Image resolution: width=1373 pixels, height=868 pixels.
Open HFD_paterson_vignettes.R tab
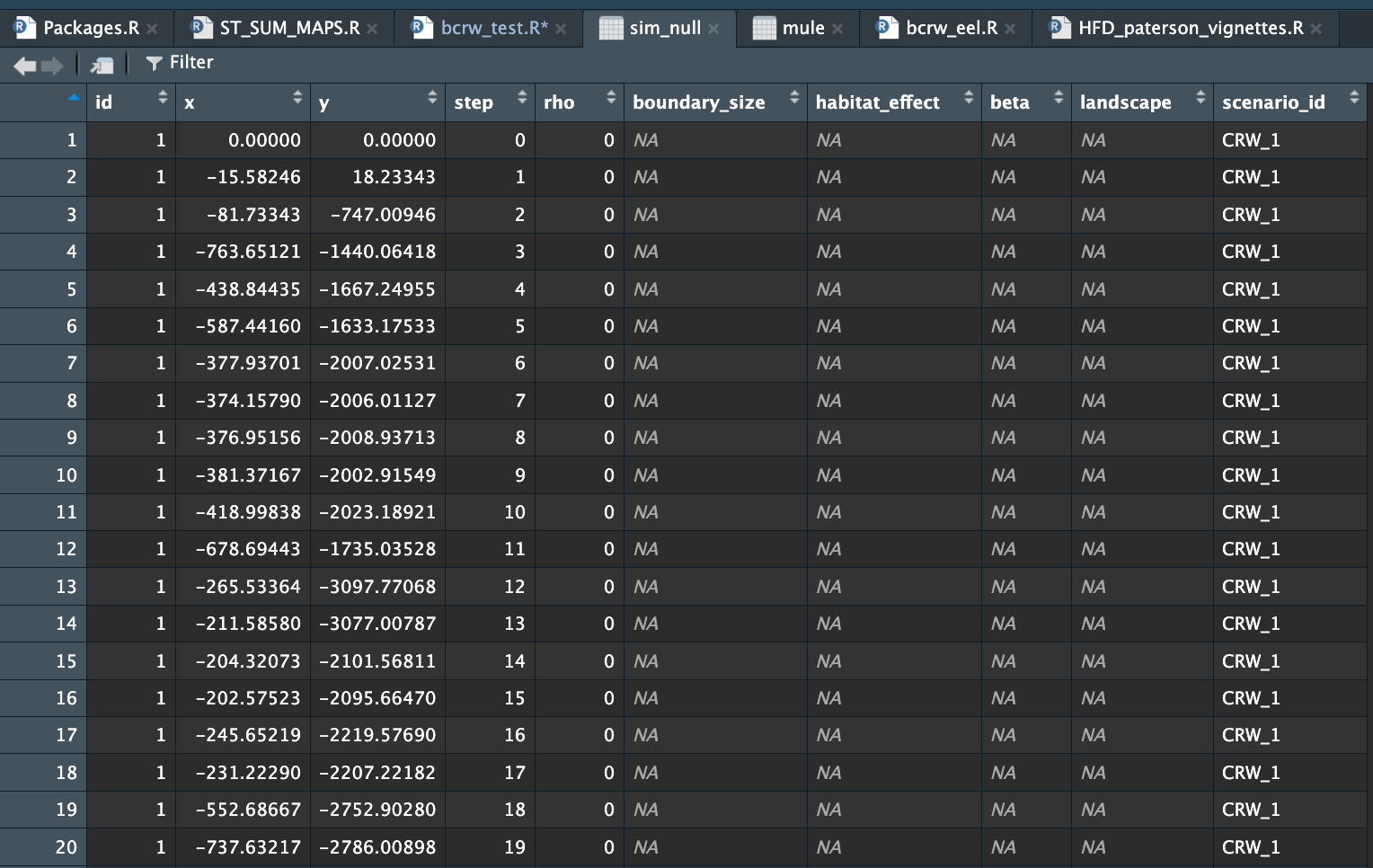click(1191, 28)
